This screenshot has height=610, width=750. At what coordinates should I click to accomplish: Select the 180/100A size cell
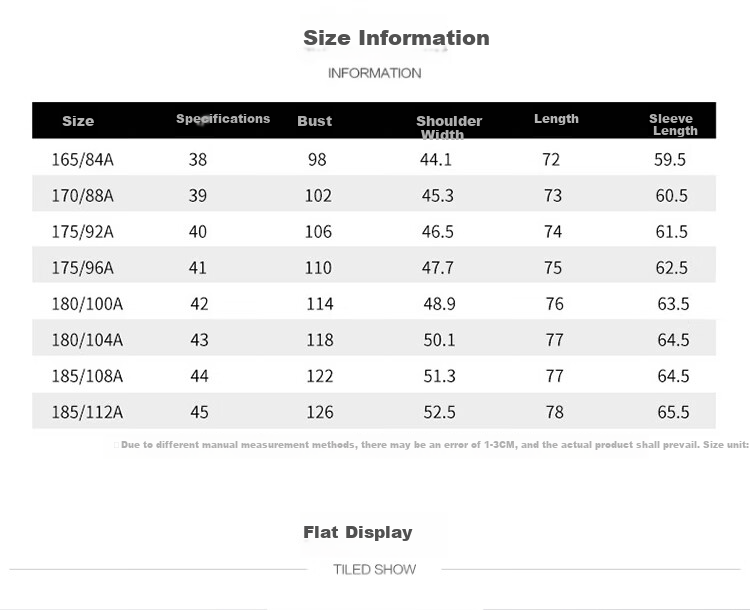87,304
